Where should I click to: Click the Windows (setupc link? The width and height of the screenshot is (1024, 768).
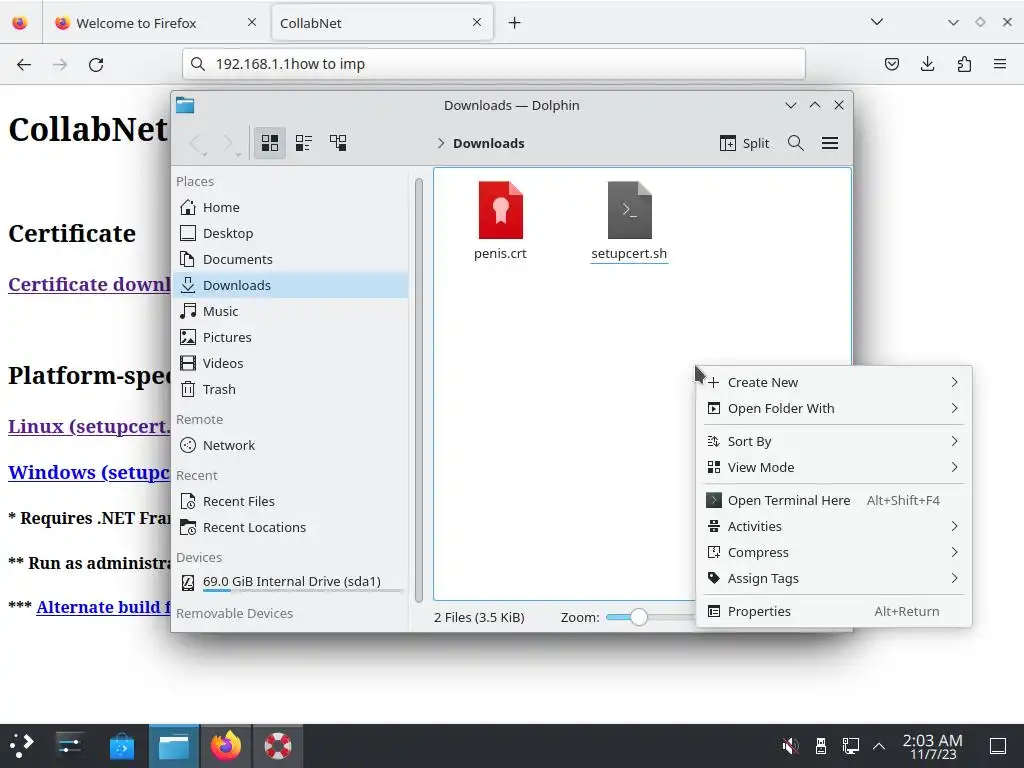coord(89,472)
